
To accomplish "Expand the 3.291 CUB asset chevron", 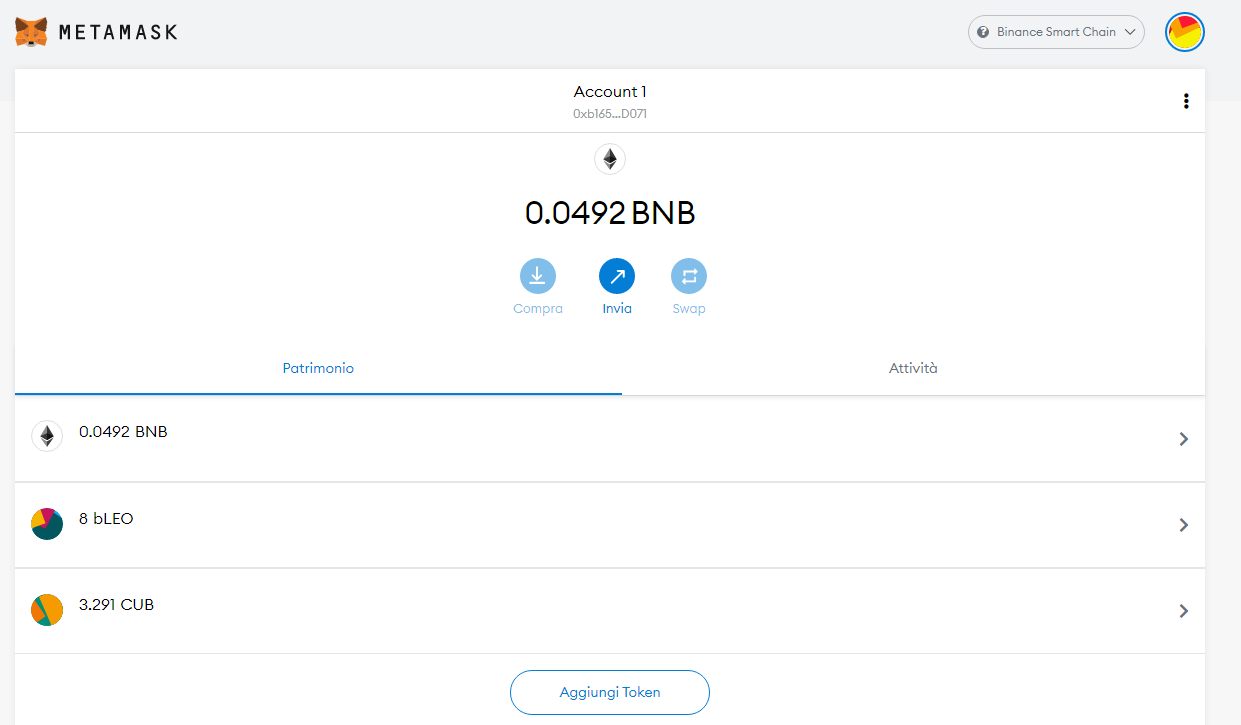I will (x=1184, y=611).
